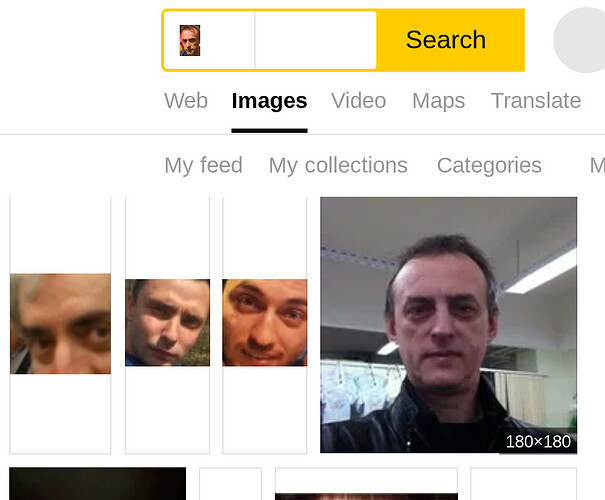Open the dark thumbnail in the bottom row
The image size is (605, 500).
(x=98, y=484)
